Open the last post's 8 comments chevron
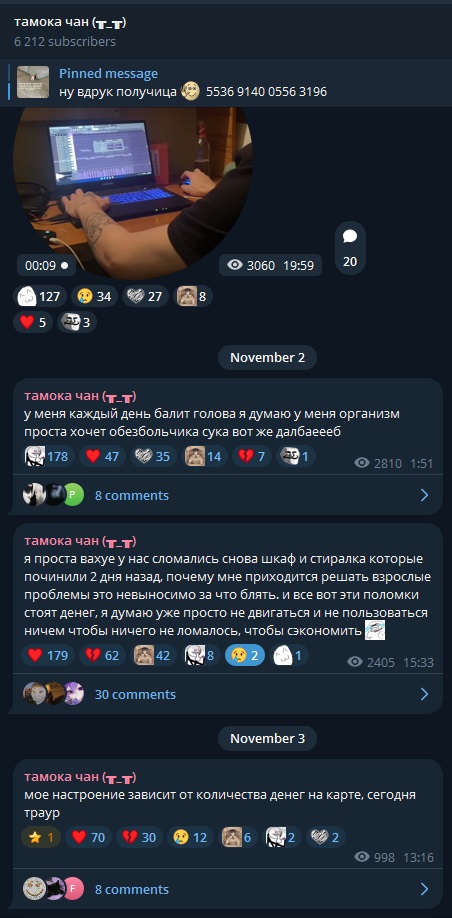 point(424,889)
